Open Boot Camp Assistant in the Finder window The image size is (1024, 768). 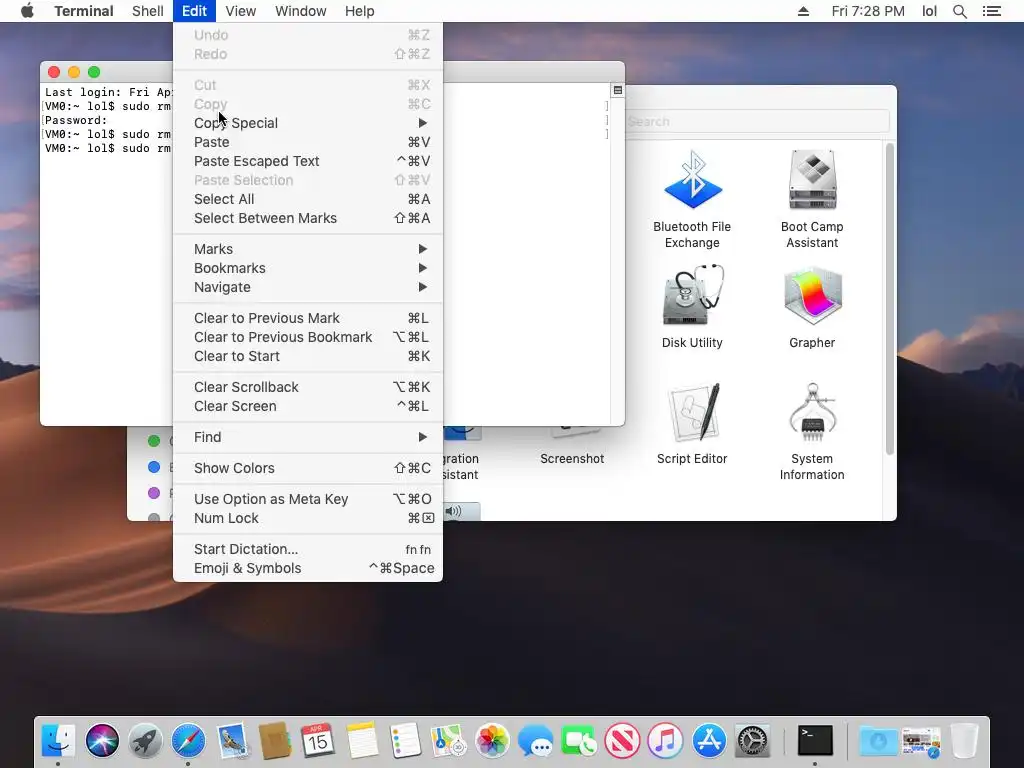click(812, 180)
